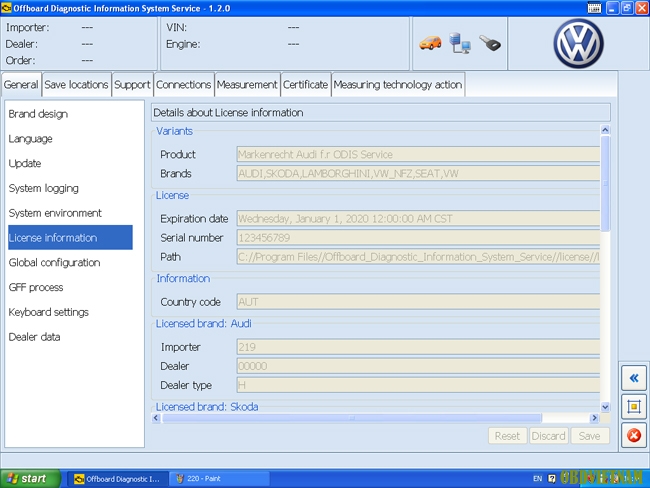Click the vertical scrollbar up arrow
The height and width of the screenshot is (488, 650).
point(605,130)
